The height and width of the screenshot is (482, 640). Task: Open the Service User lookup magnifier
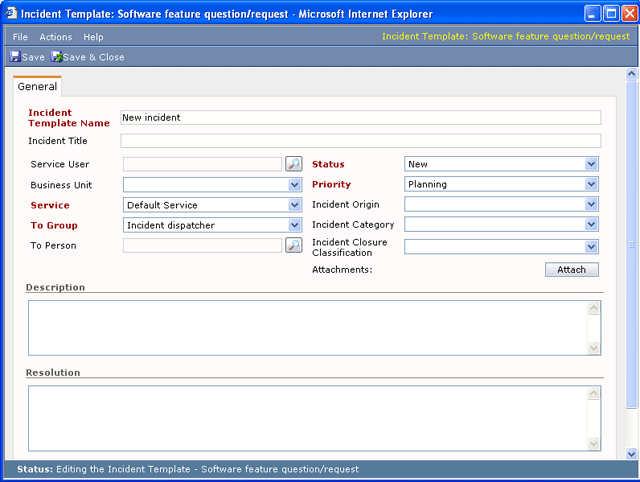point(293,164)
